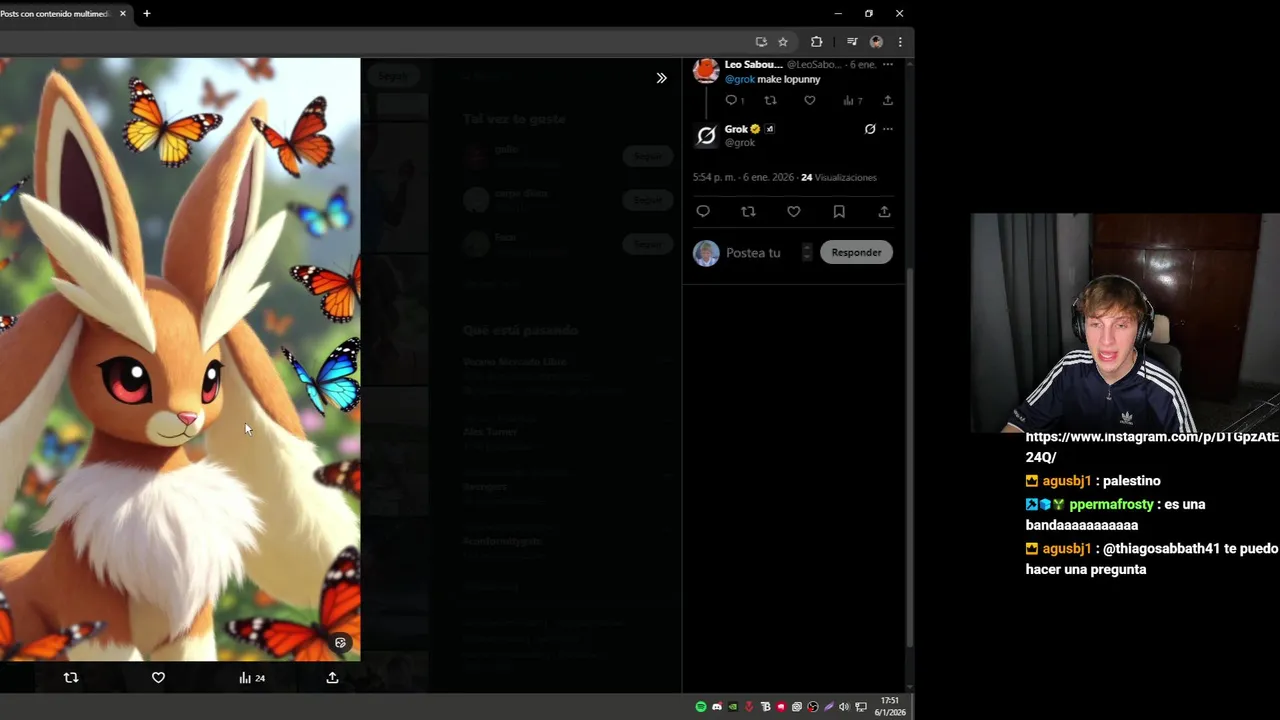This screenshot has width=1280, height=720.
Task: Repost Grok's post
Action: point(748,211)
